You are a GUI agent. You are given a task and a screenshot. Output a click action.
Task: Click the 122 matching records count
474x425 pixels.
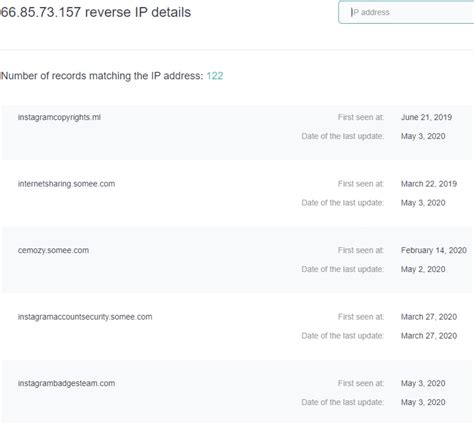pos(215,76)
